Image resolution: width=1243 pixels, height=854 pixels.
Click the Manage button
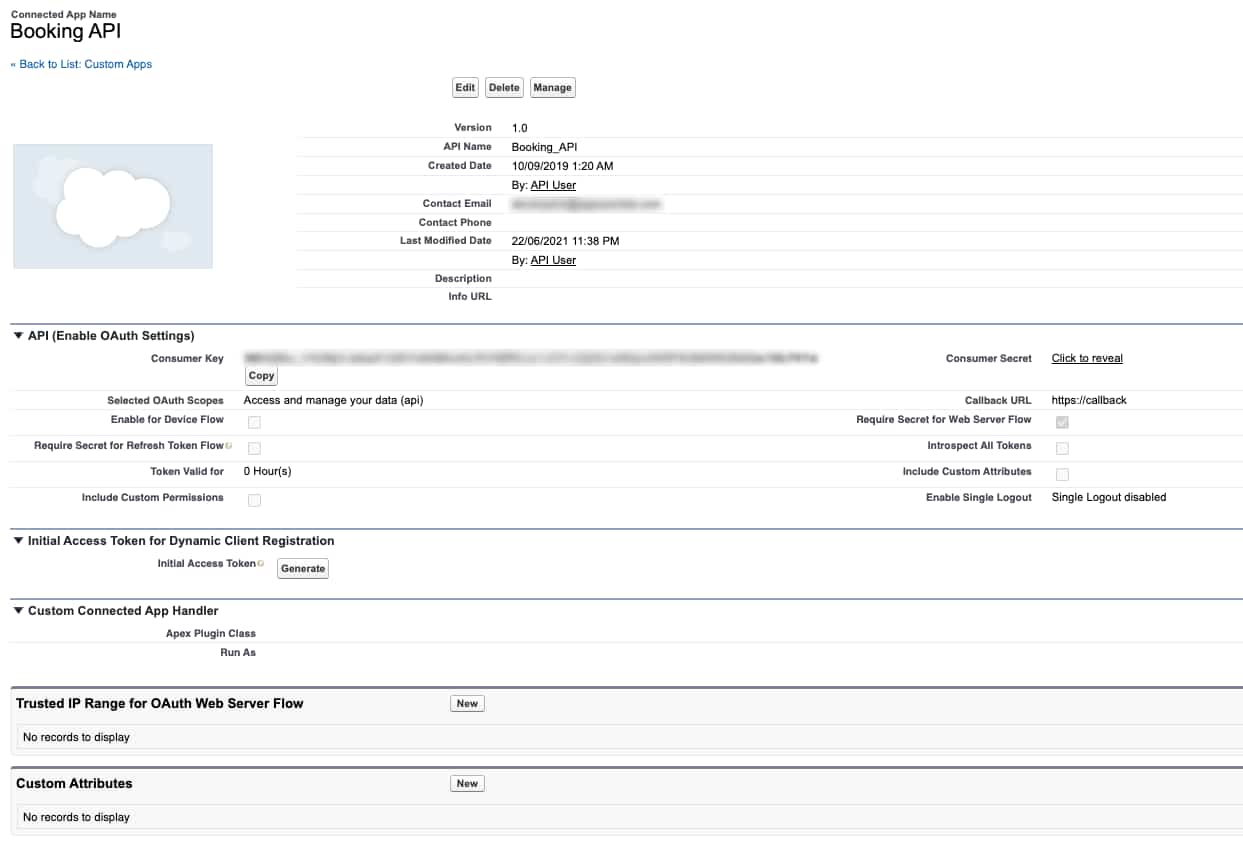pos(552,88)
